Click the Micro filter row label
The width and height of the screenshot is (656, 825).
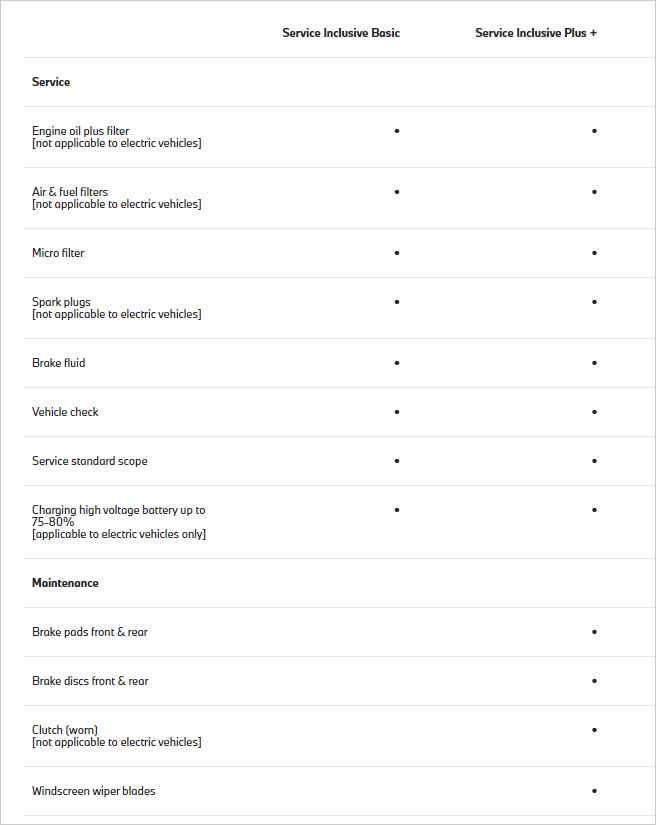(x=58, y=253)
